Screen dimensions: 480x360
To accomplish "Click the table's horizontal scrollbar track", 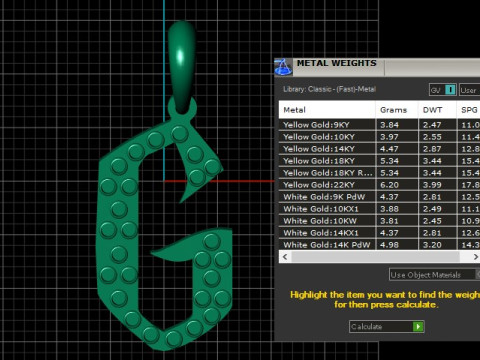I will coord(375,257).
